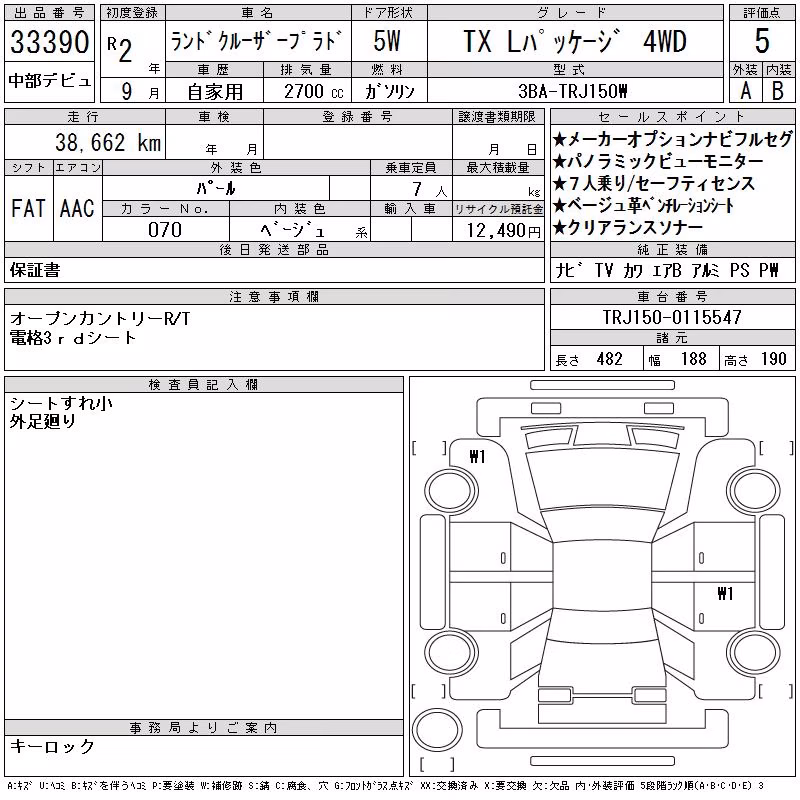Select seating capacity 7人
This screenshot has height=800, width=800.
point(429,190)
